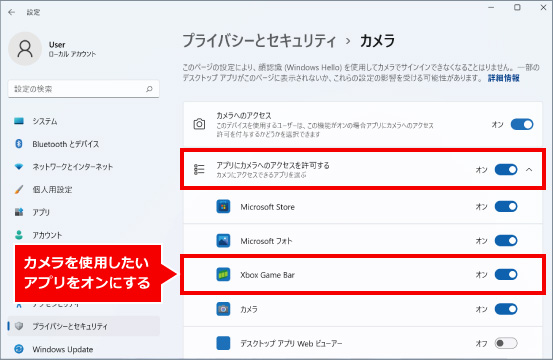Click the Bluetooth icon in the sidebar

pos(19,144)
